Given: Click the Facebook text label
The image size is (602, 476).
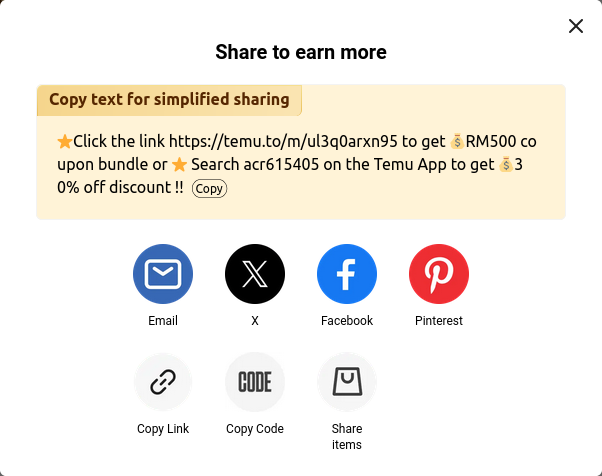Looking at the screenshot, I should point(347,321).
